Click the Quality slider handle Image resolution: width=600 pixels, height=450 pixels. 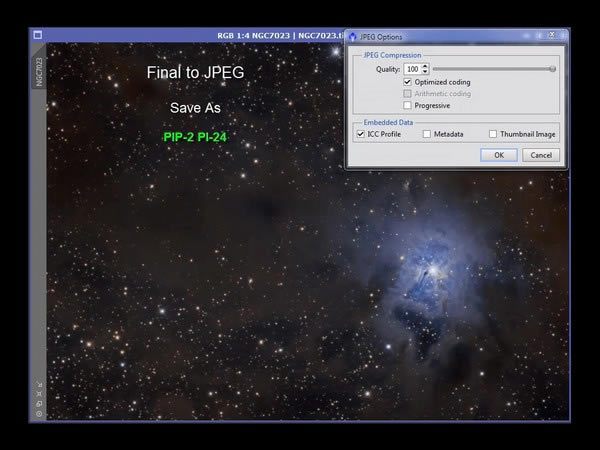[553, 69]
